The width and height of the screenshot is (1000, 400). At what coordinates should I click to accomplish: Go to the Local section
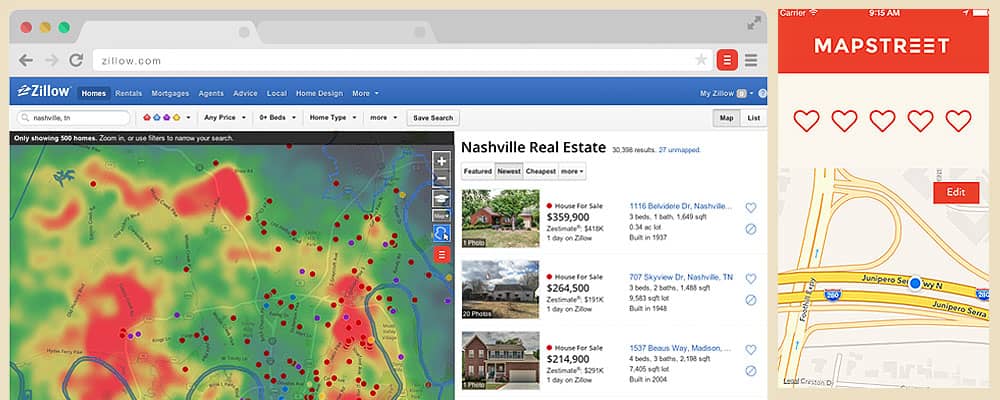[x=277, y=93]
